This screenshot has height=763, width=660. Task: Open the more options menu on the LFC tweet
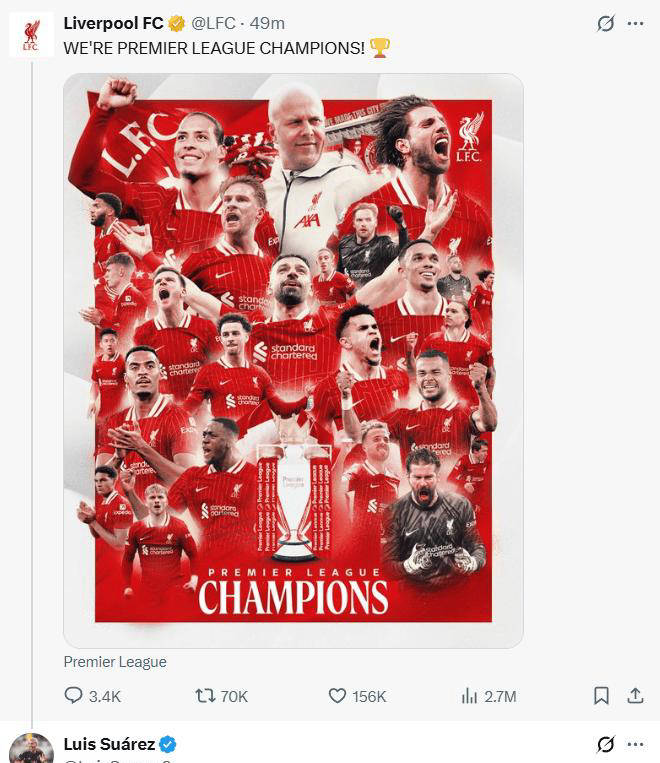(x=635, y=23)
